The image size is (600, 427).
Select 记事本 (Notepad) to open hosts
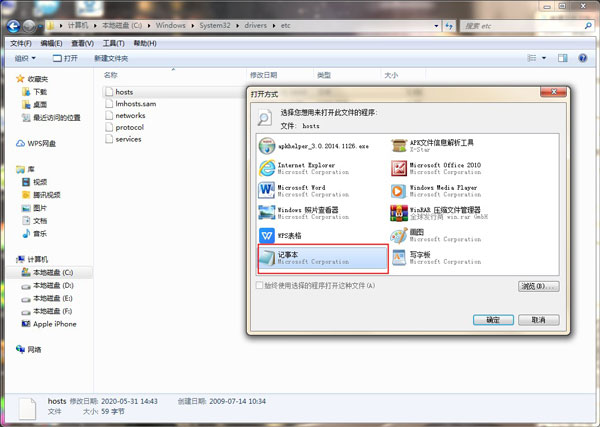(323, 259)
